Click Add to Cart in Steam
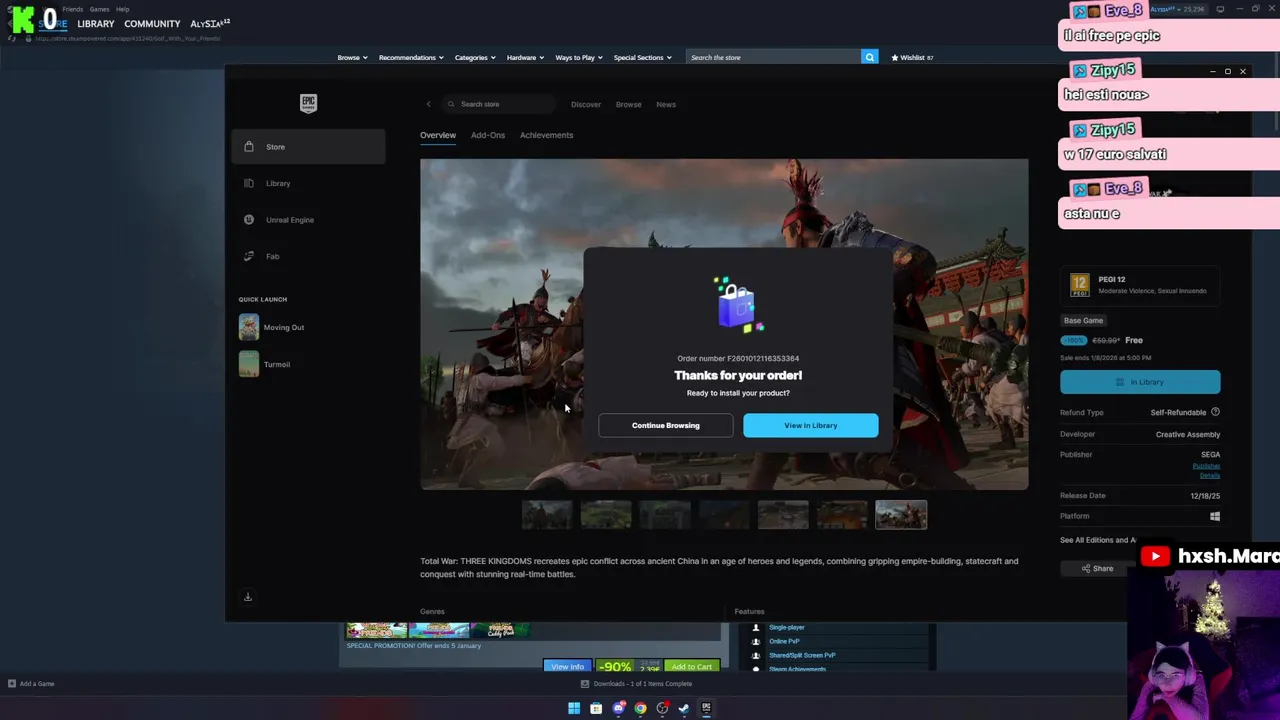 (x=692, y=666)
